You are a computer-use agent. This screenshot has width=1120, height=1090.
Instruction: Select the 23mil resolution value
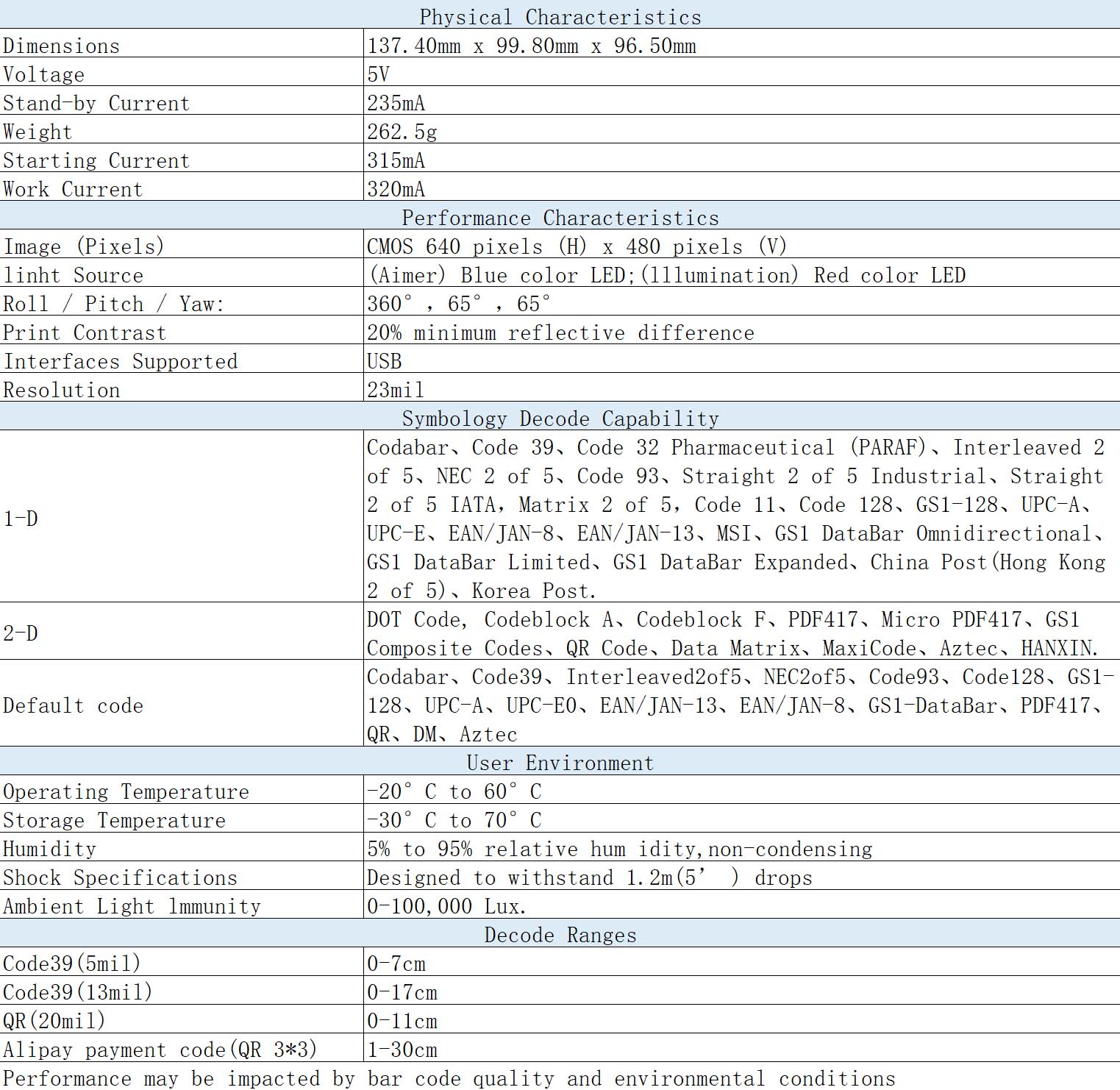pyautogui.click(x=396, y=390)
